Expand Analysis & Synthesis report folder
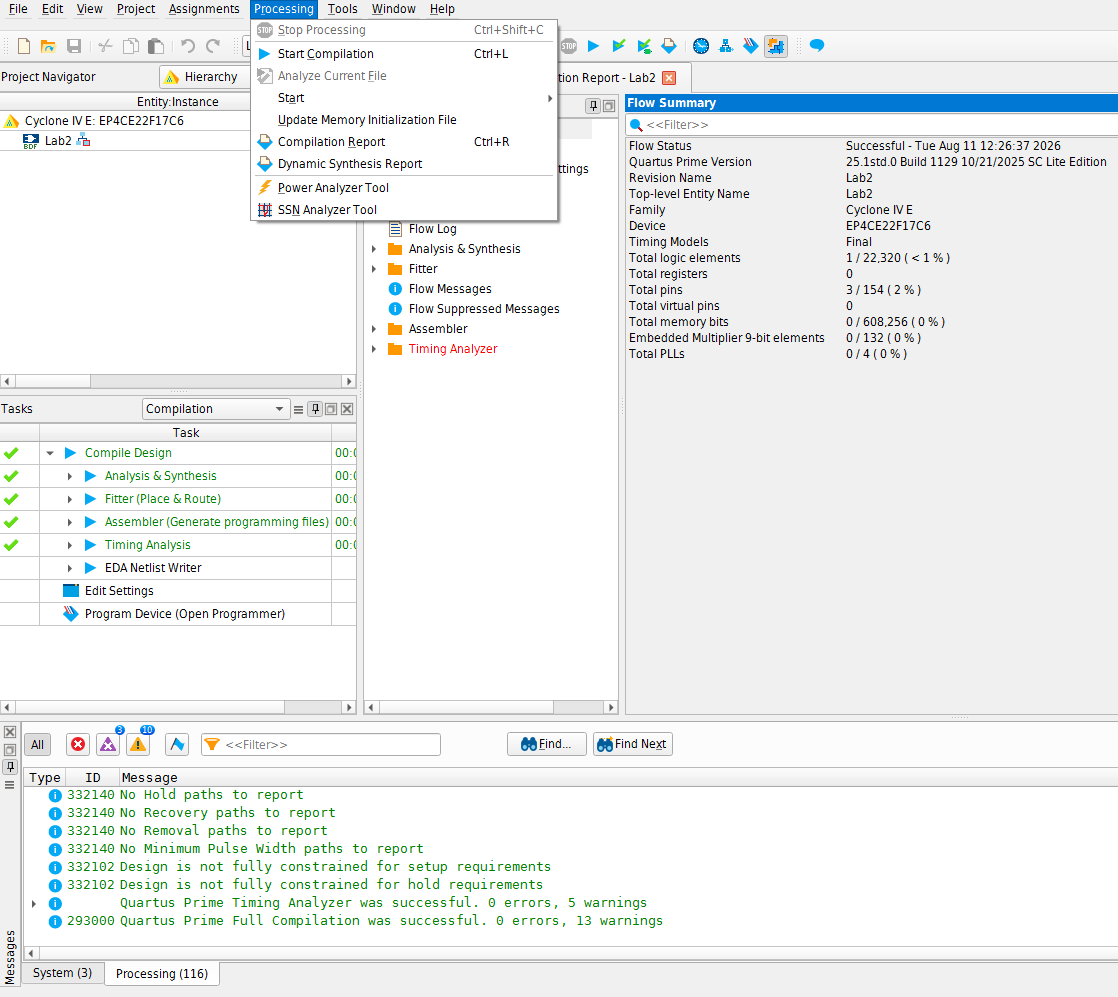Screen dimensions: 1118x997 pos(374,249)
